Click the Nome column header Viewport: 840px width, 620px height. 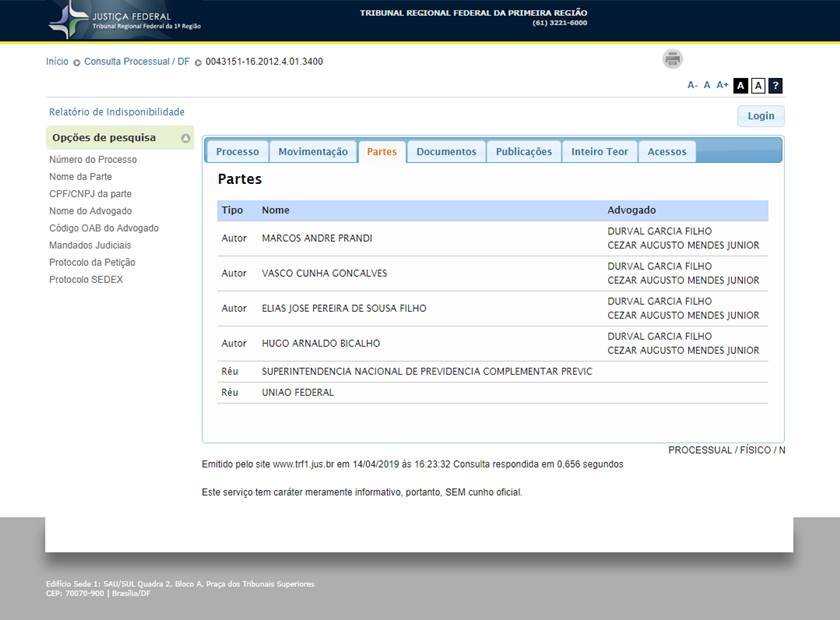coord(275,210)
